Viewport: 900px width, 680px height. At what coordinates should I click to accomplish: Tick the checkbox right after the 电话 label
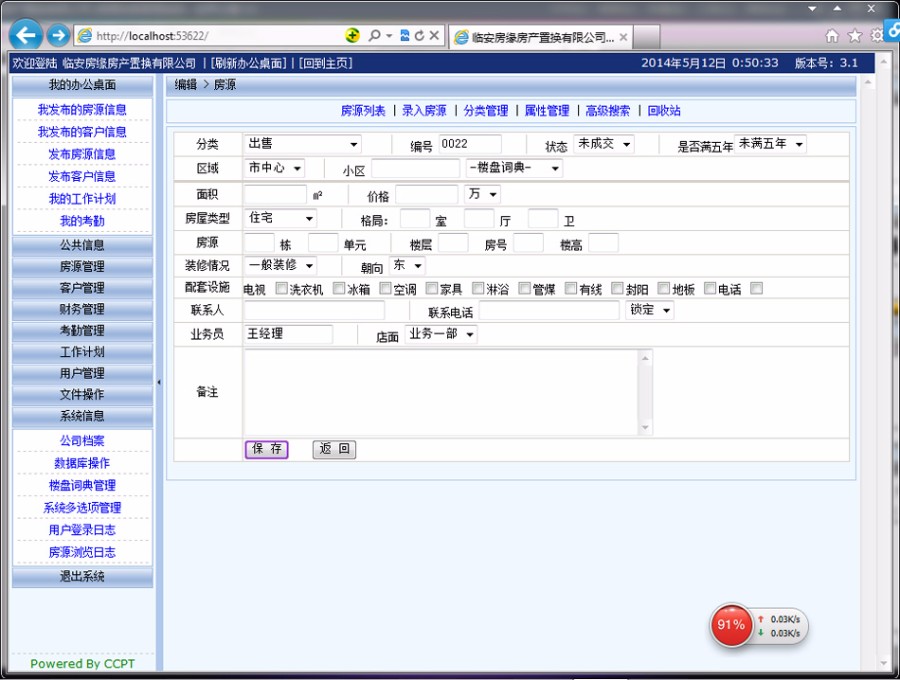tap(757, 289)
